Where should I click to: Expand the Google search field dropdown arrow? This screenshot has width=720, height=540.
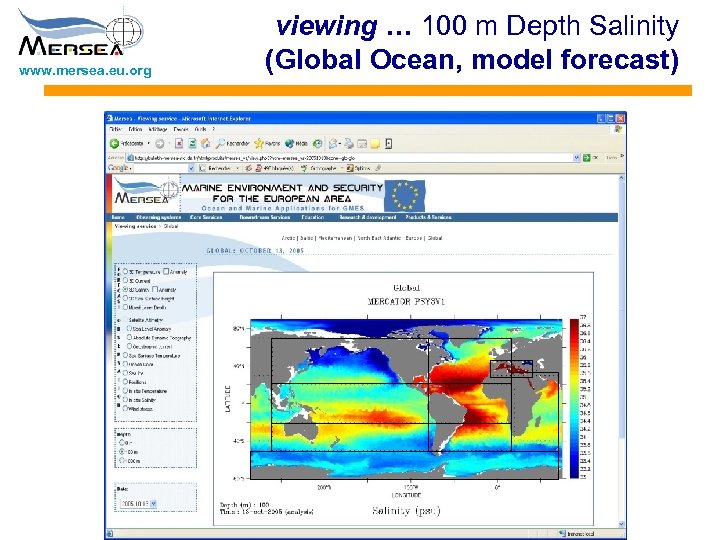[x=191, y=168]
